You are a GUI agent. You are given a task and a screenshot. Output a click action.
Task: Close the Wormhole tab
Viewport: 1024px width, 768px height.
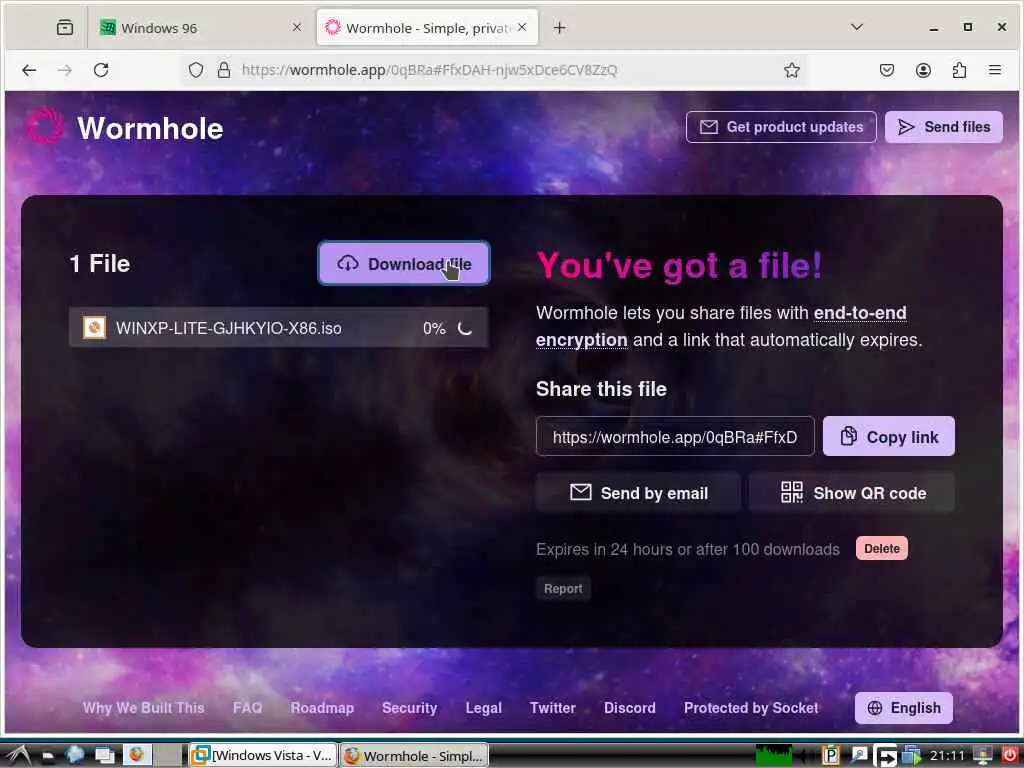(522, 27)
